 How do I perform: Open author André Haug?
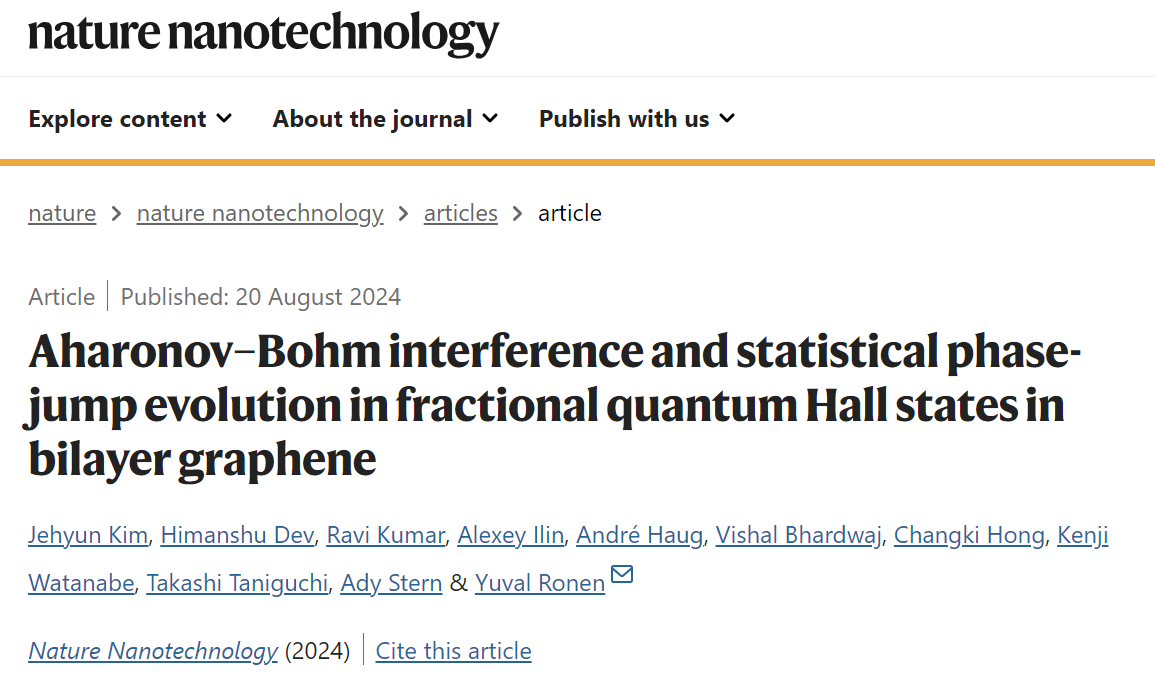[639, 535]
